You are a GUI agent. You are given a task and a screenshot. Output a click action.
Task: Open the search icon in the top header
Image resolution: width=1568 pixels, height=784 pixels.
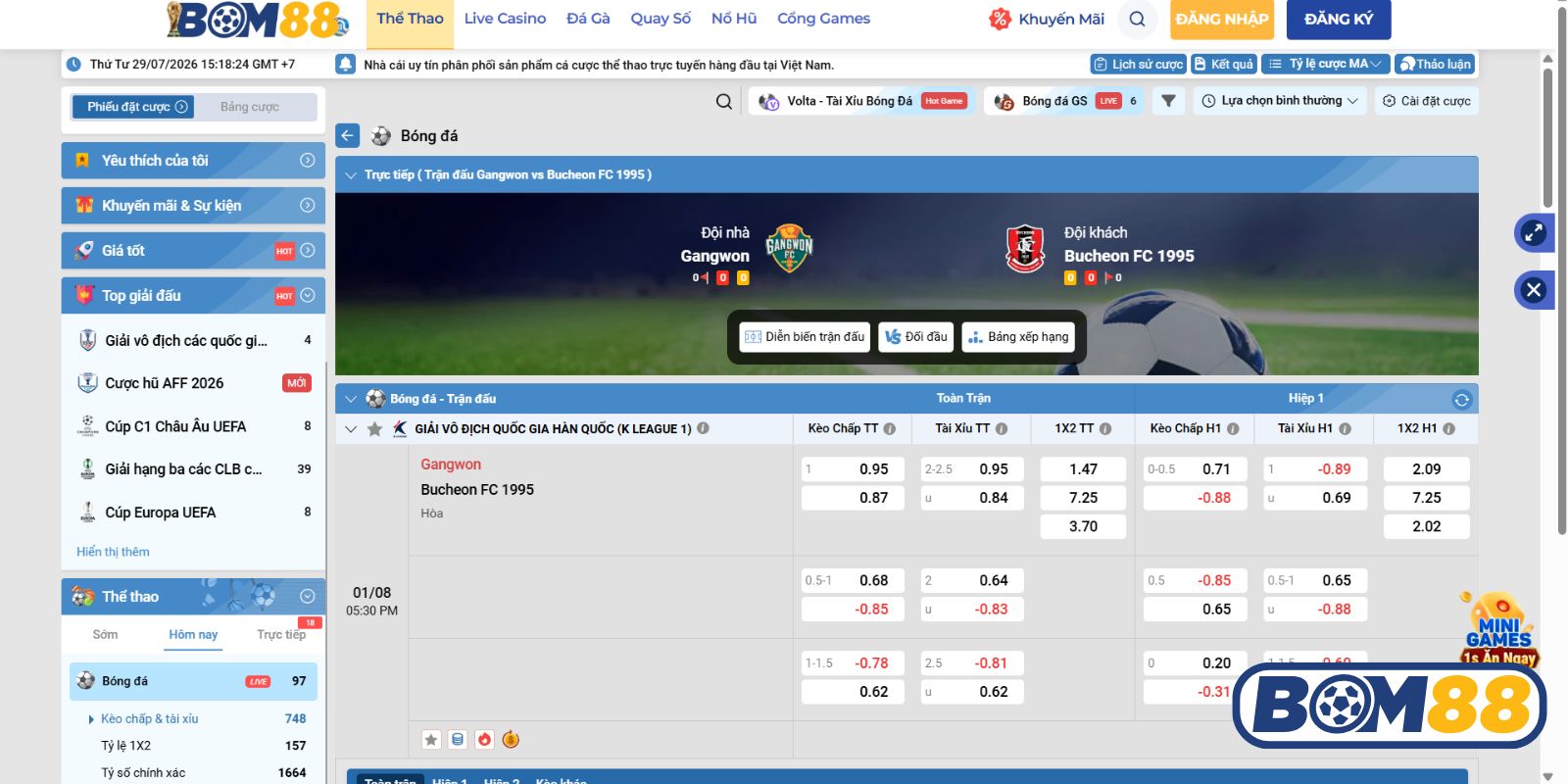pyautogui.click(x=1137, y=19)
